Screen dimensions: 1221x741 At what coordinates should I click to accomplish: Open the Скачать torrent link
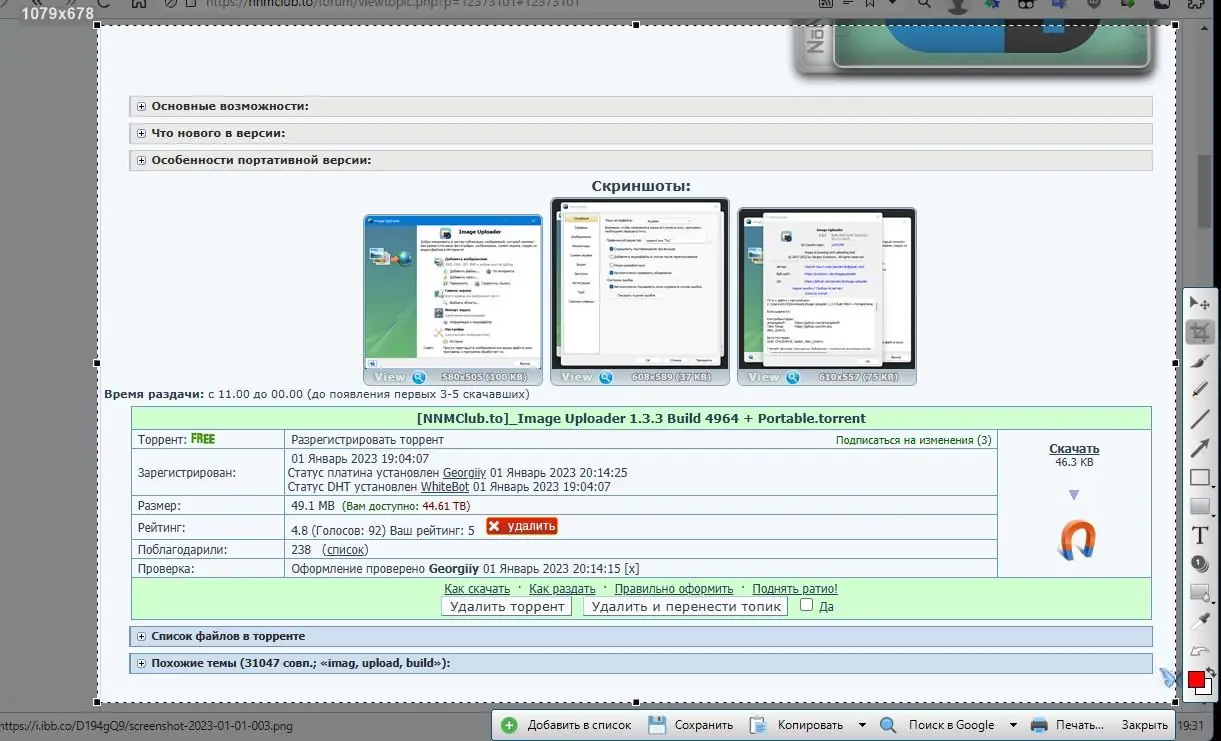pyautogui.click(x=1074, y=448)
